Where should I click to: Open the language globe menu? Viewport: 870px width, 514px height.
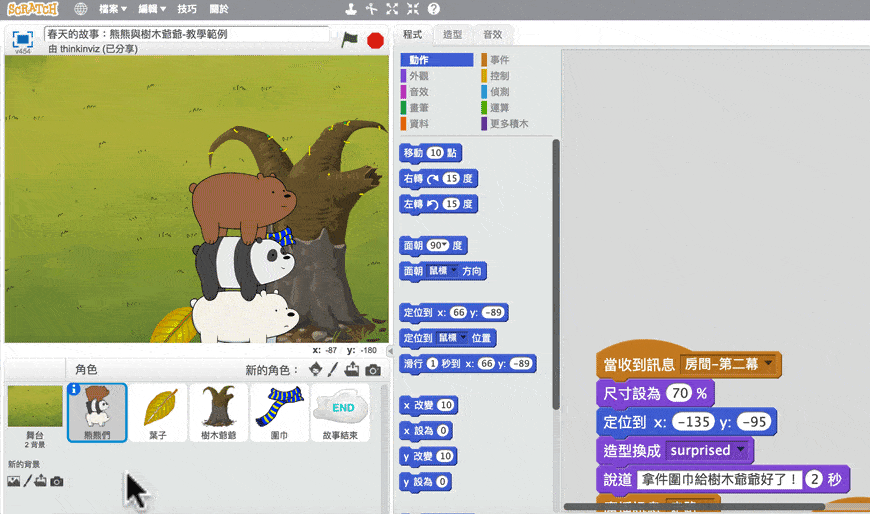[80, 9]
